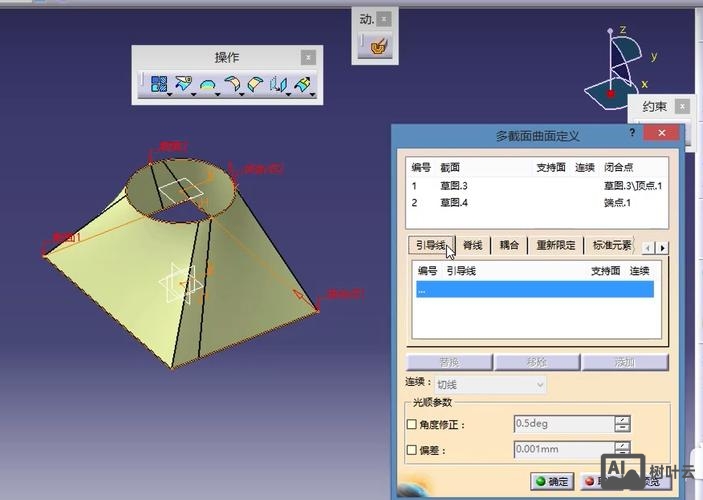This screenshot has width=703, height=500.
Task: Close the 动. toolbar
Action: pyautogui.click(x=383, y=19)
